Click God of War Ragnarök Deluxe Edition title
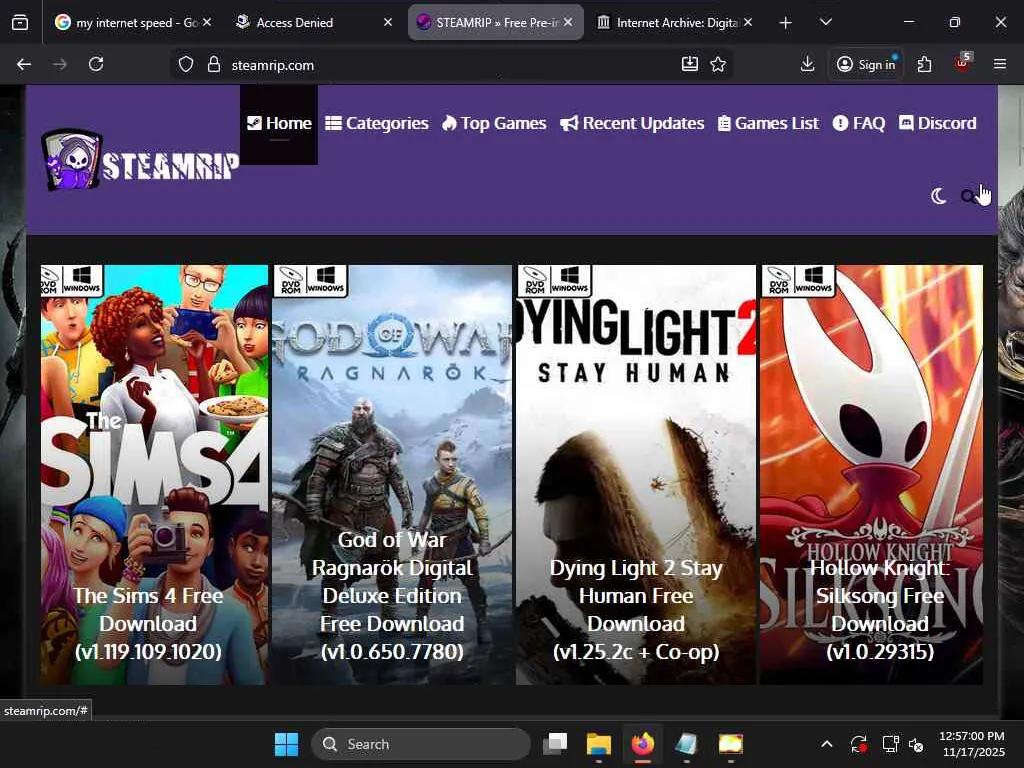 click(392, 595)
